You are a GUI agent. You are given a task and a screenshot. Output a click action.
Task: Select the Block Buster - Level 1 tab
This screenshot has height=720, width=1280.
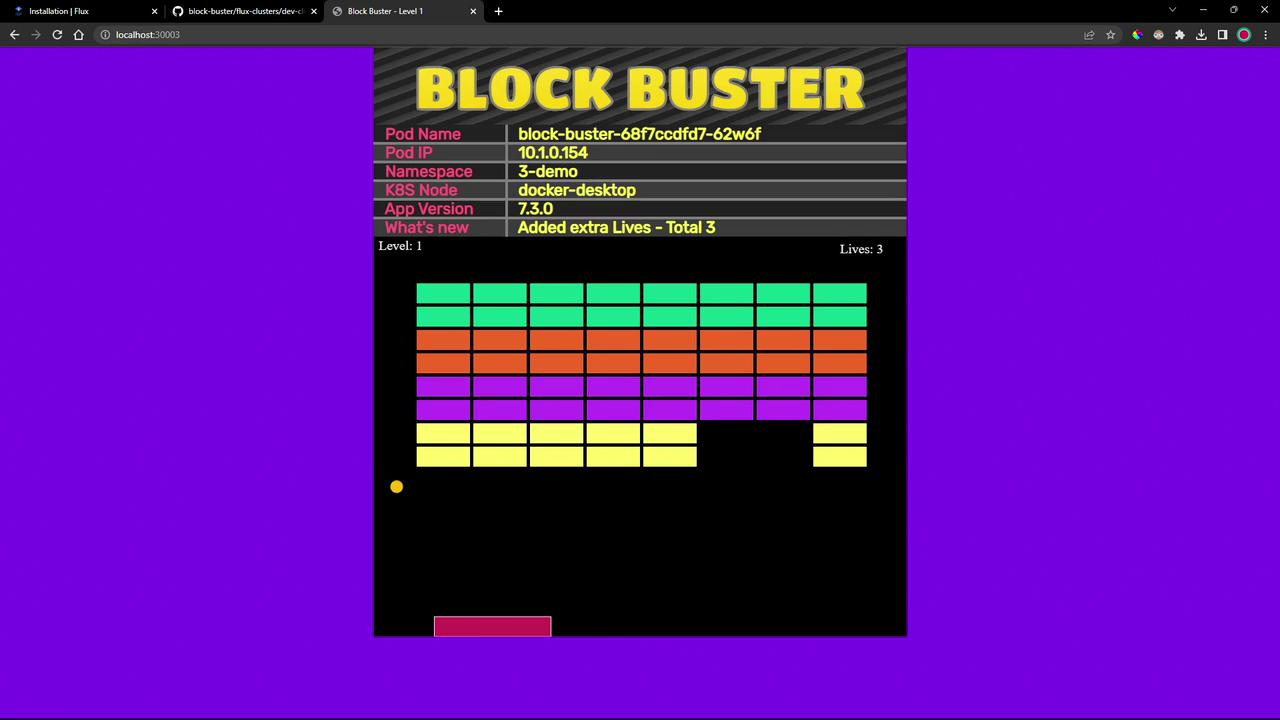[403, 11]
